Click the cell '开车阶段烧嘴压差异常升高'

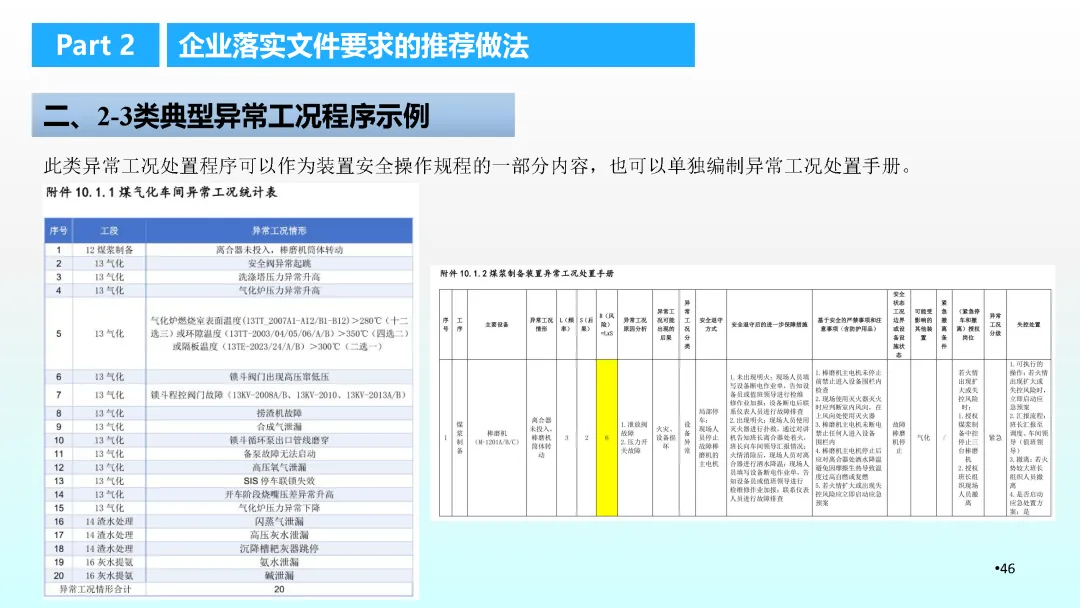pyautogui.click(x=279, y=494)
